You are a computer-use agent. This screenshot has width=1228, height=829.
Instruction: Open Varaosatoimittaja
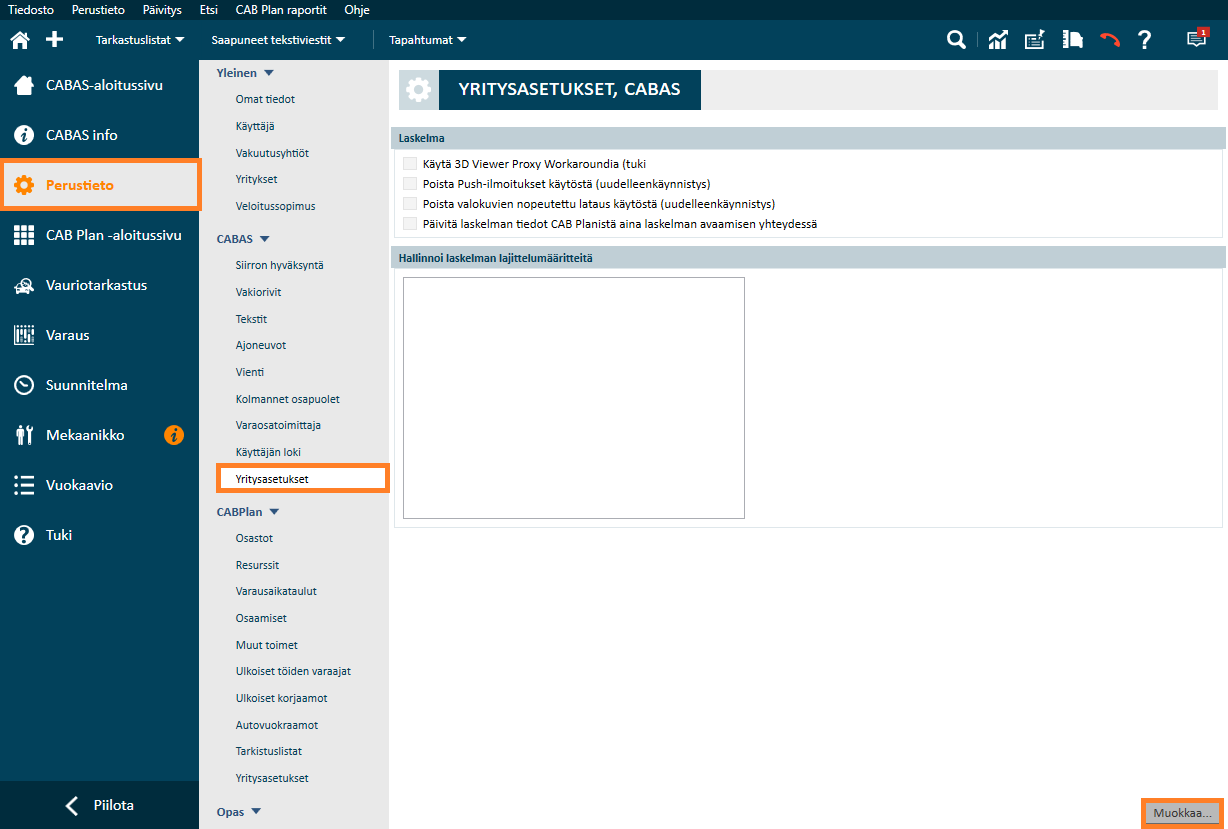[x=278, y=425]
